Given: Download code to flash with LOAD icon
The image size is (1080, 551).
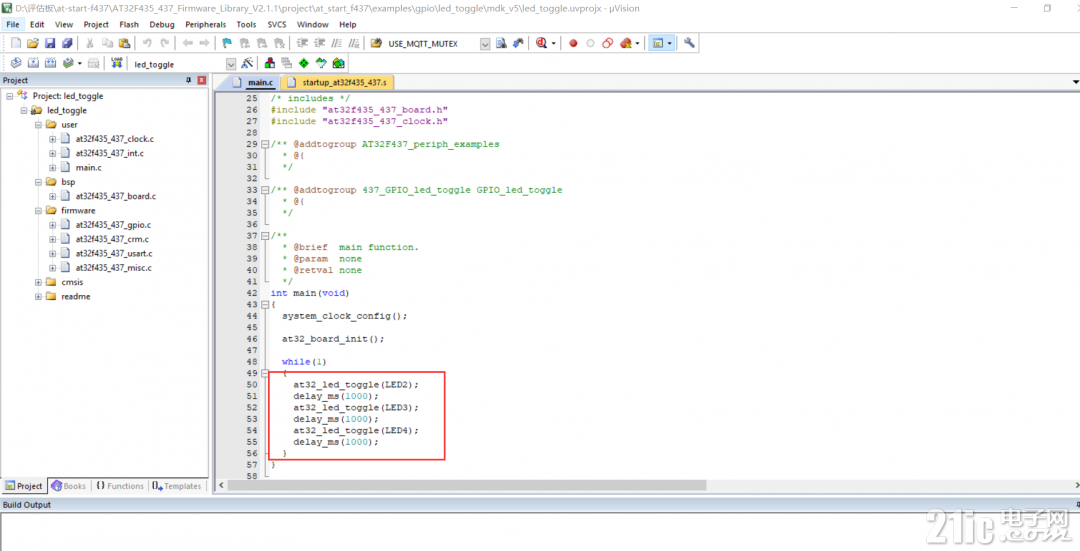Looking at the screenshot, I should coord(117,63).
